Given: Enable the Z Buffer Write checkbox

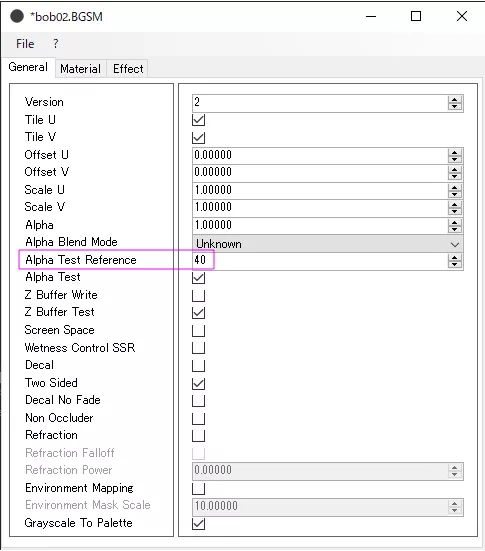Looking at the screenshot, I should tap(199, 296).
